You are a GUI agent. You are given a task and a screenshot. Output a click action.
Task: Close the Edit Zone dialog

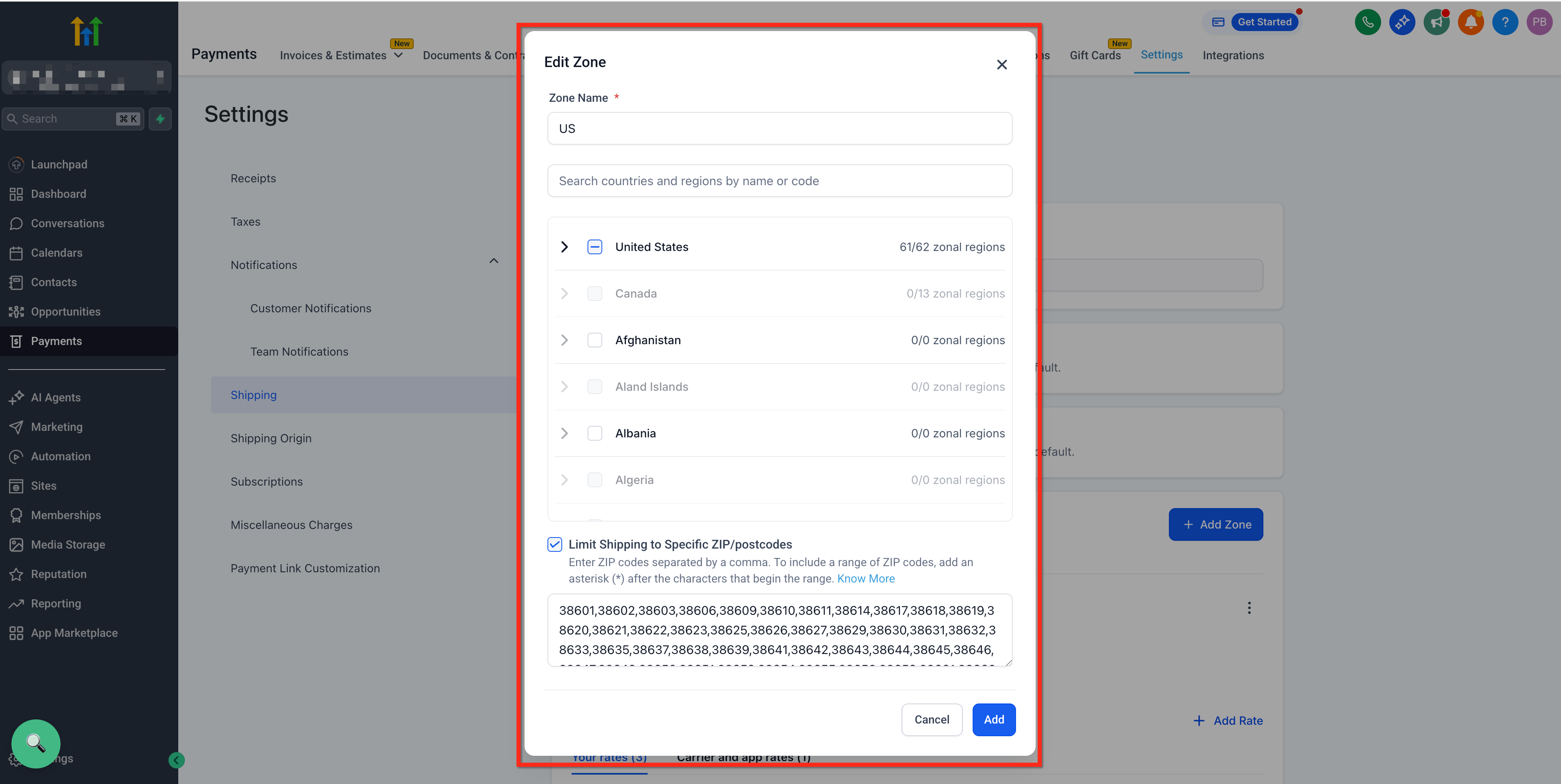pos(1002,65)
